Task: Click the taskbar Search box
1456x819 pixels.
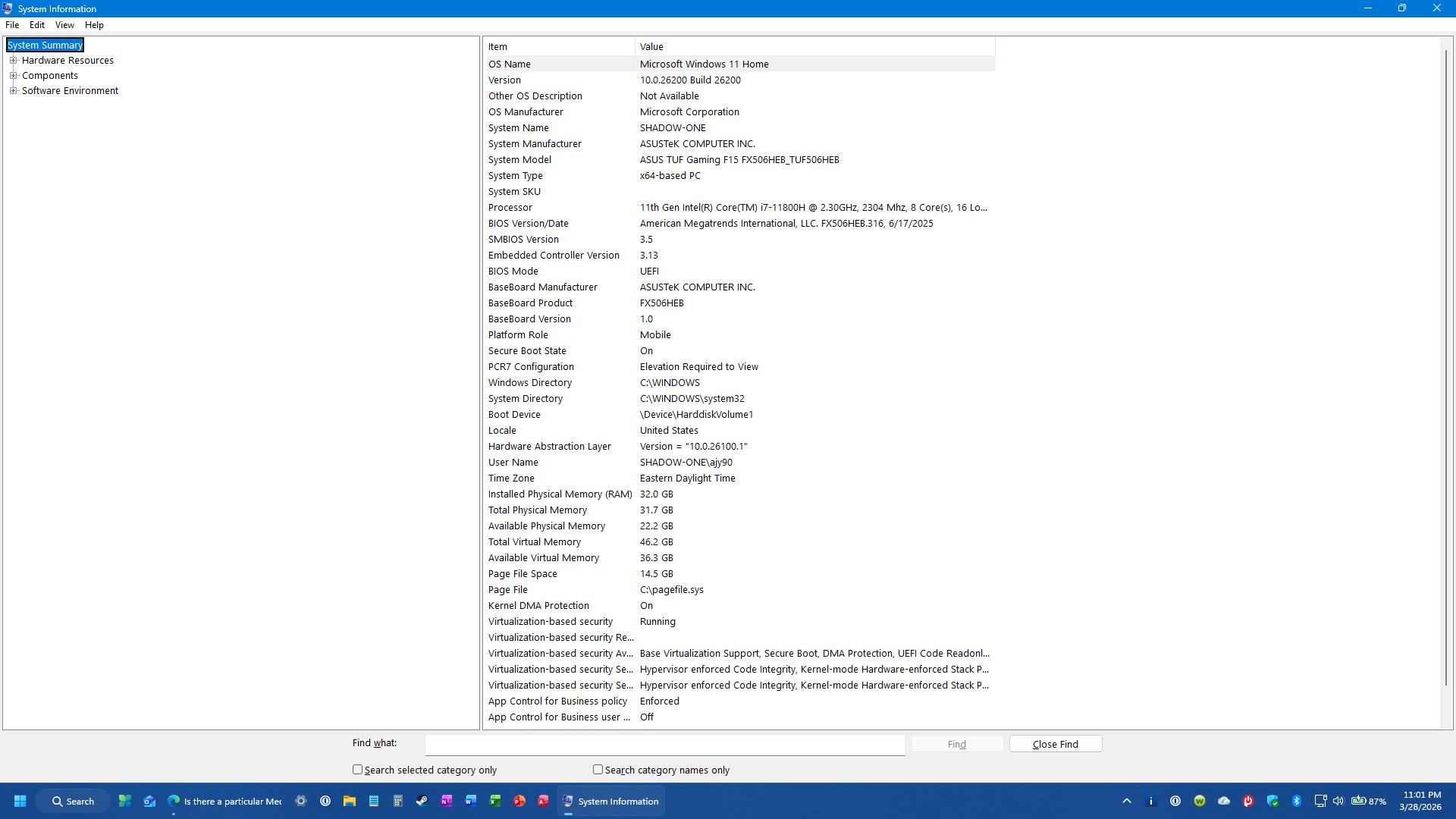Action: coord(73,801)
